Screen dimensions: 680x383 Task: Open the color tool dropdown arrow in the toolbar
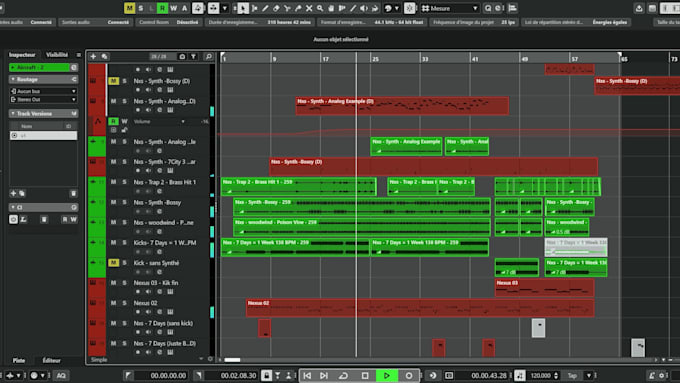397,8
